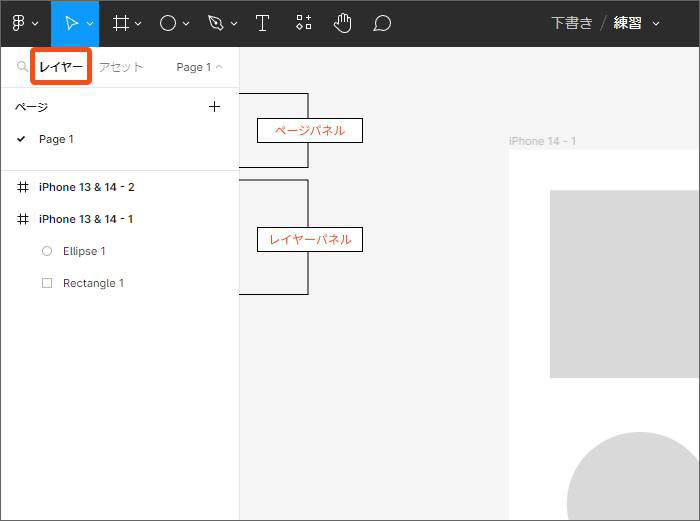
Task: Open the Figma main menu
Action: tap(24, 23)
